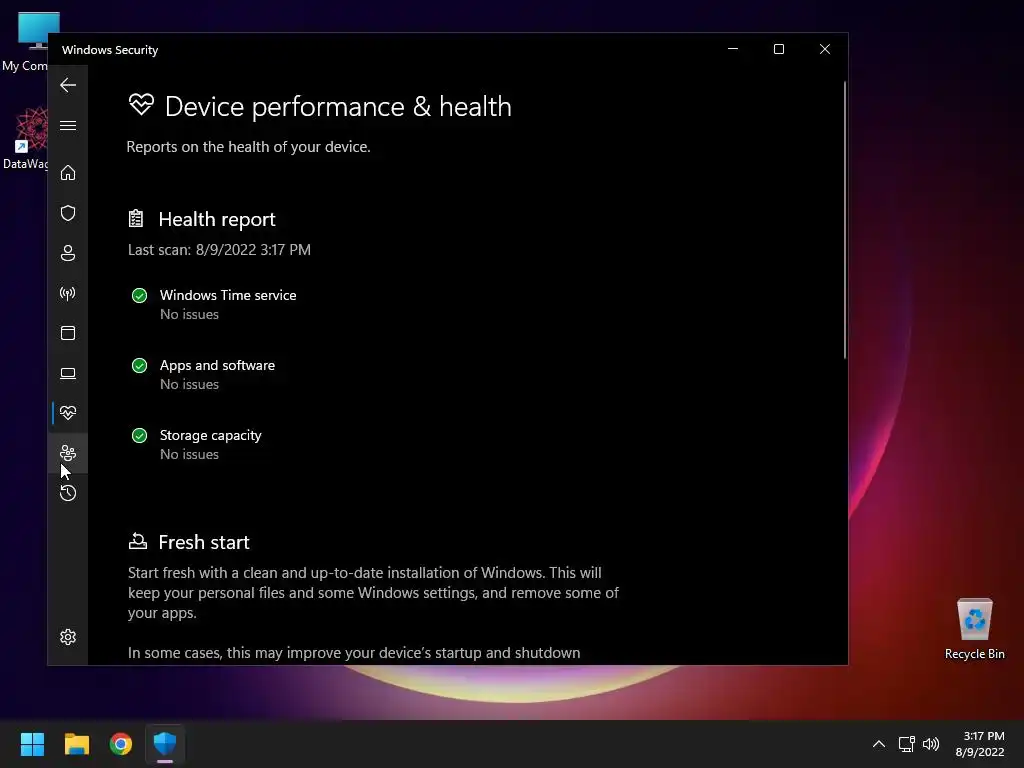This screenshot has height=768, width=1024.
Task: Click Apps and software green checkmark
Action: point(139,366)
